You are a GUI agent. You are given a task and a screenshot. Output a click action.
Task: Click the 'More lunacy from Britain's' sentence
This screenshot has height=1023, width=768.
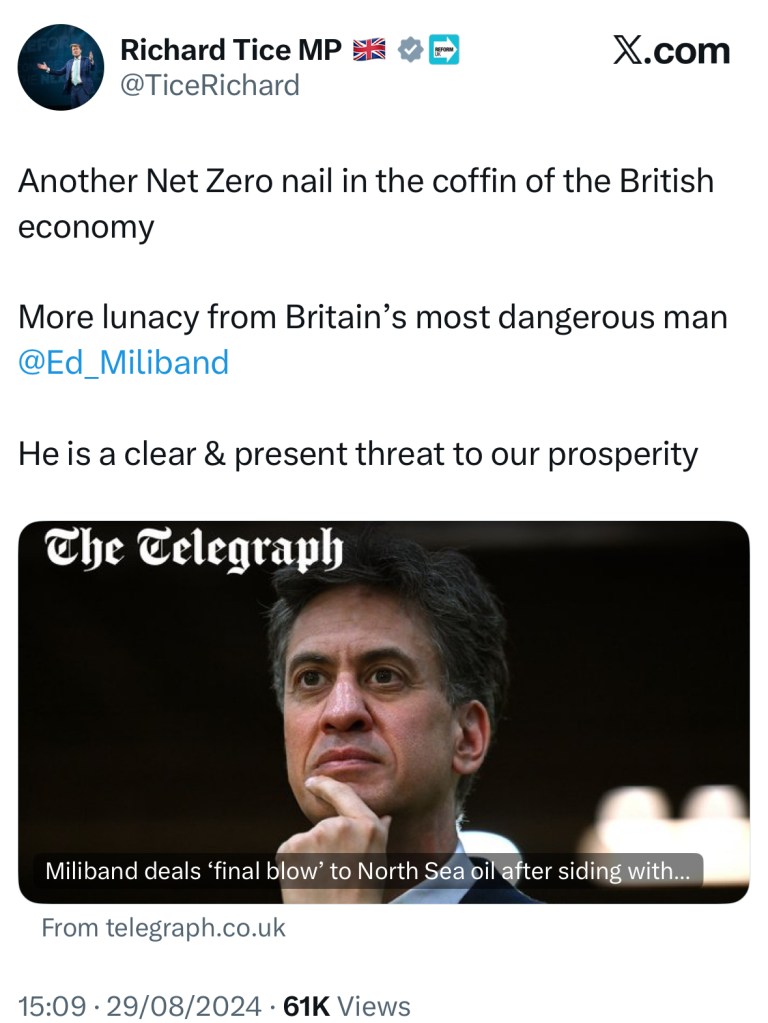pyautogui.click(x=372, y=317)
